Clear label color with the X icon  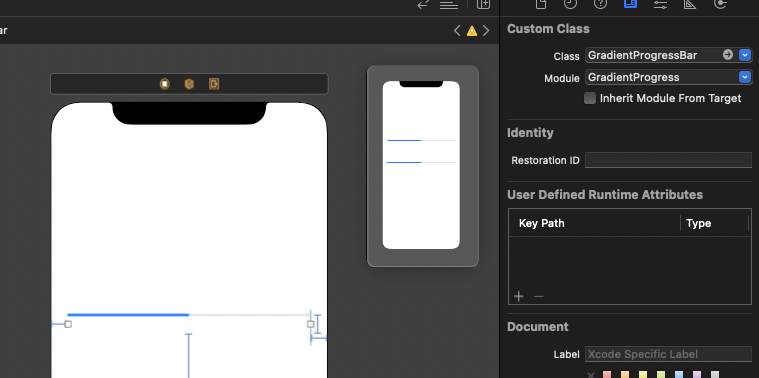coord(591,375)
